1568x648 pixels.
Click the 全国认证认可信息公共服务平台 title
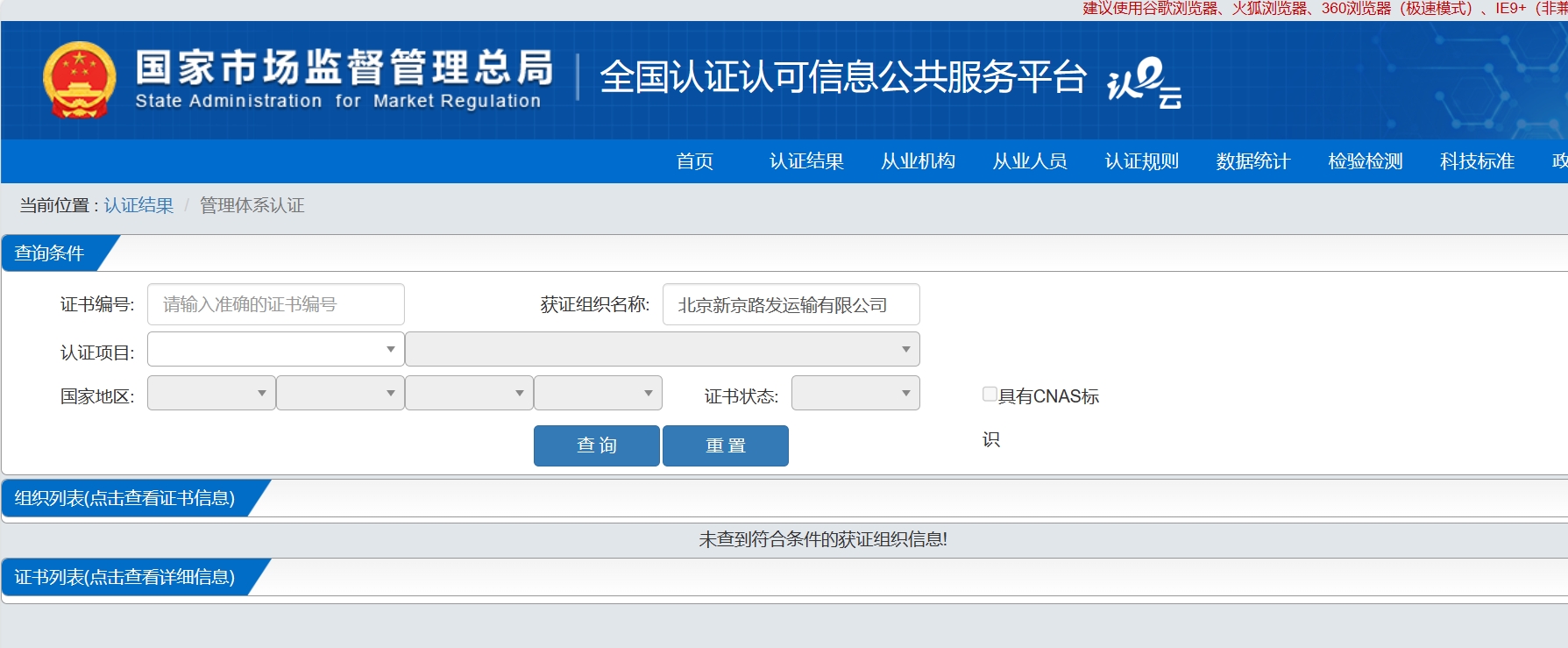pyautogui.click(x=843, y=77)
